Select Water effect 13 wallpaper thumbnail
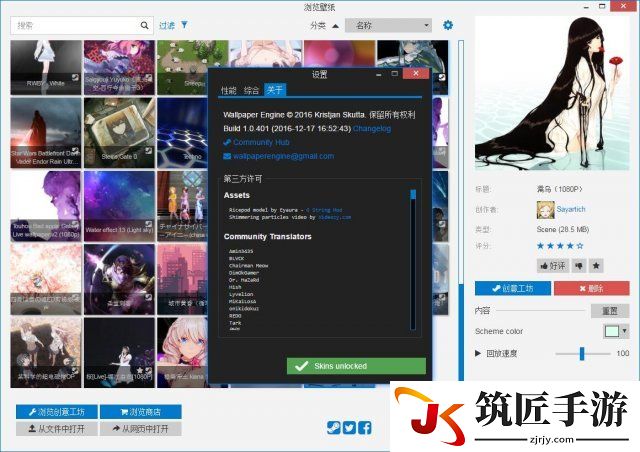This screenshot has height=452, width=640. [x=119, y=206]
